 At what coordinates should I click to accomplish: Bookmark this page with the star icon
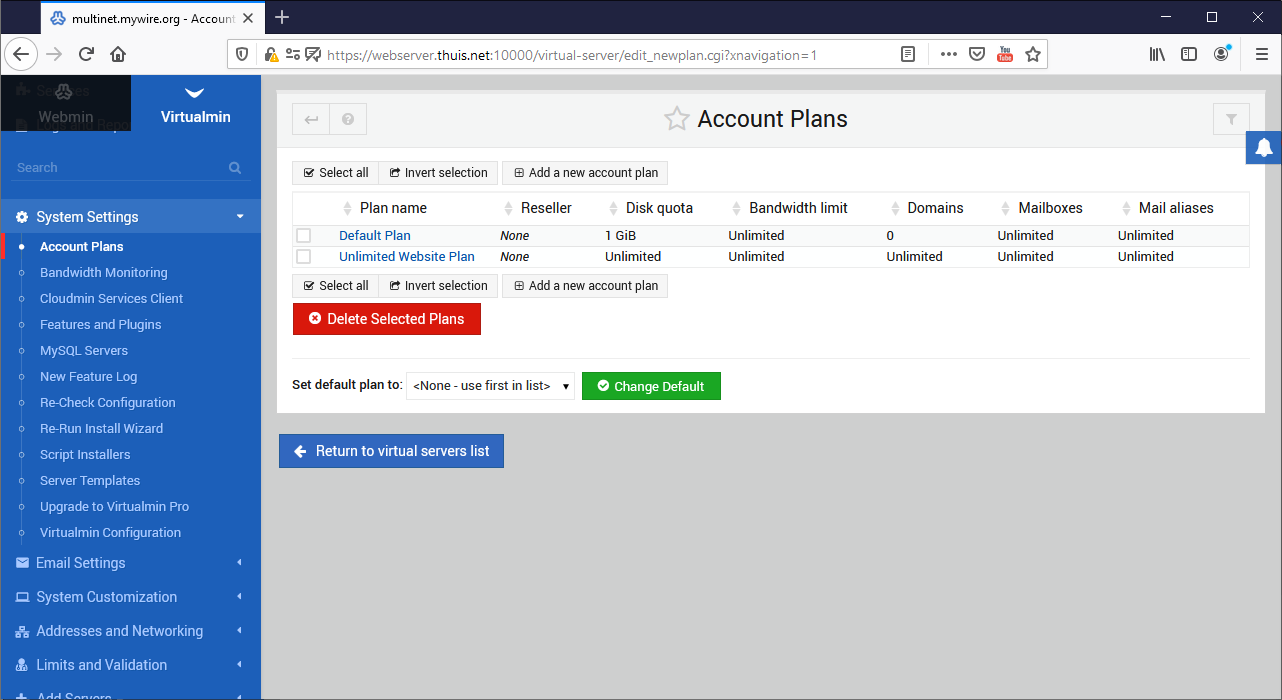point(1033,54)
